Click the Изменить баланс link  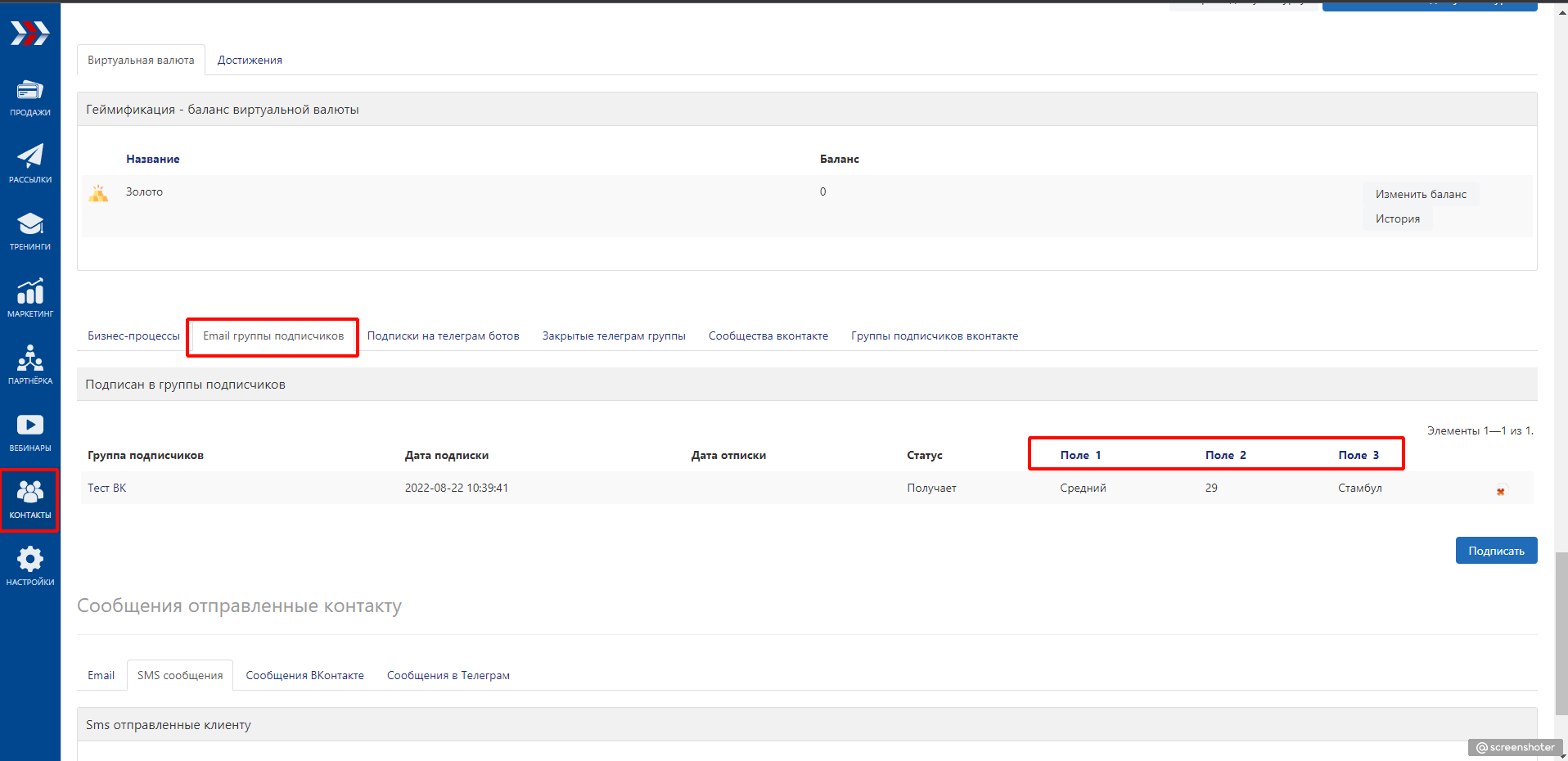1420,194
